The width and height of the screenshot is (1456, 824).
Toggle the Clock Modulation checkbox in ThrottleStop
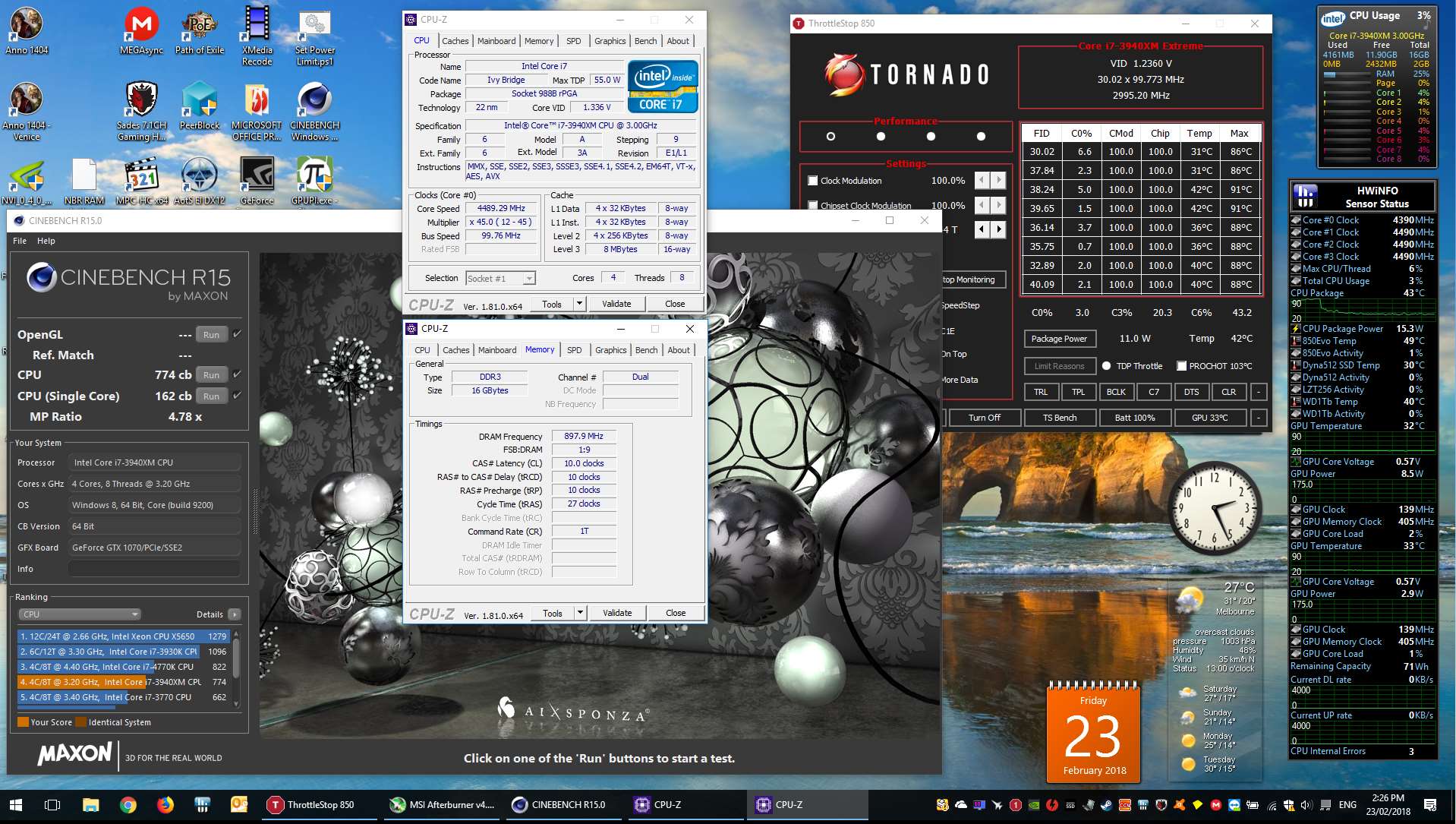tap(813, 181)
